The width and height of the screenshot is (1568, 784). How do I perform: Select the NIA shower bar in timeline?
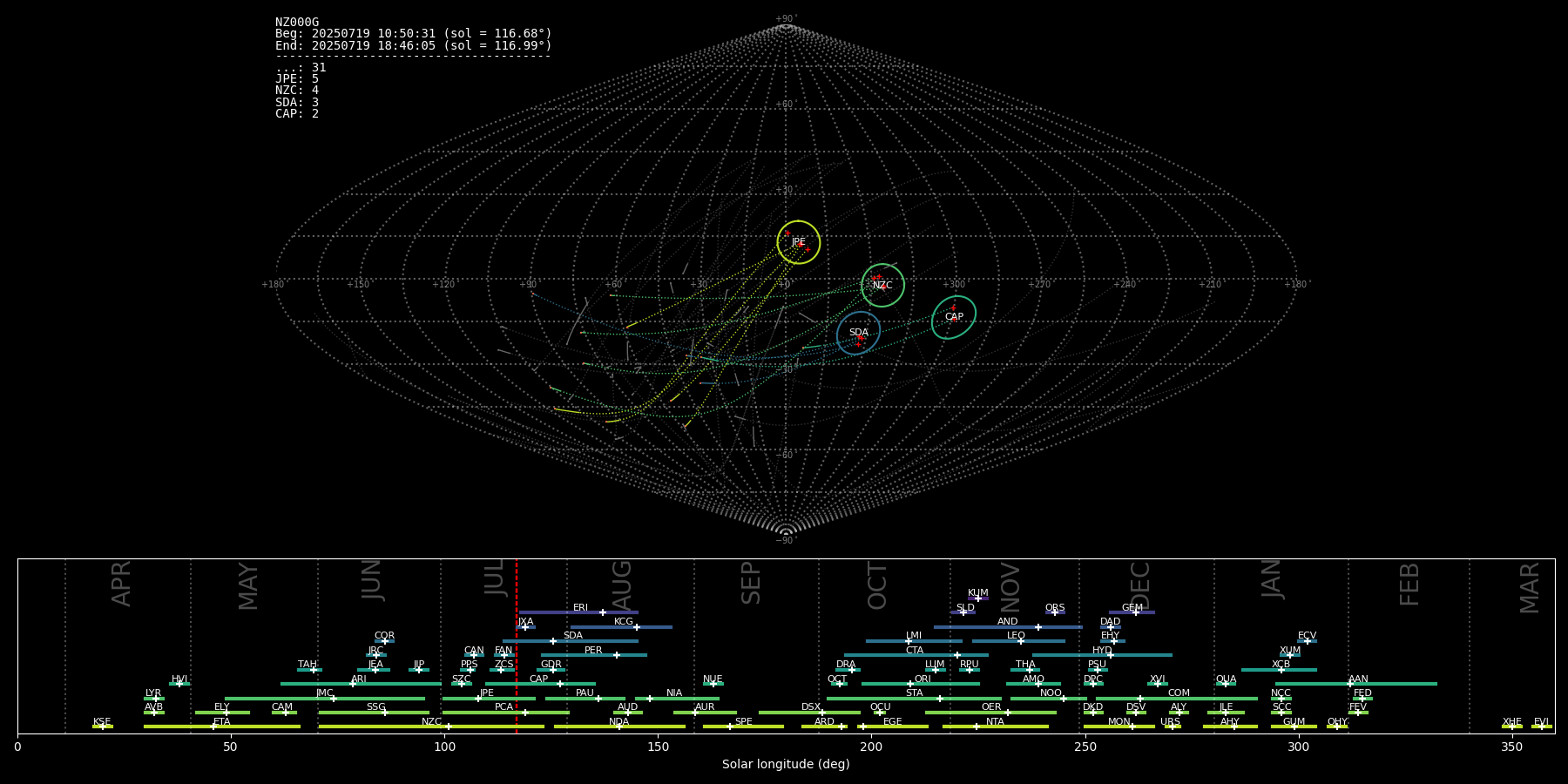click(x=677, y=699)
